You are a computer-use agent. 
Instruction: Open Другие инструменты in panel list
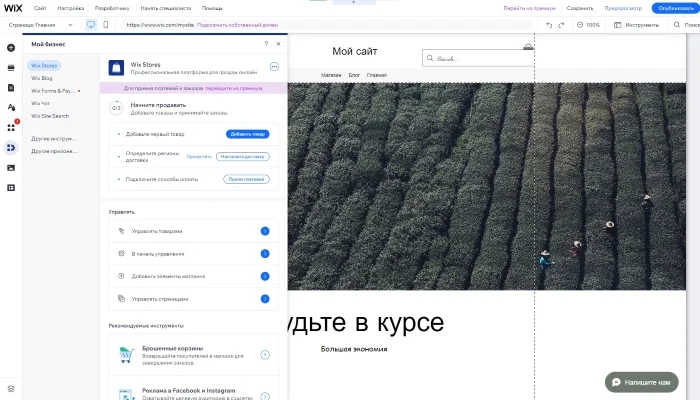[54, 138]
